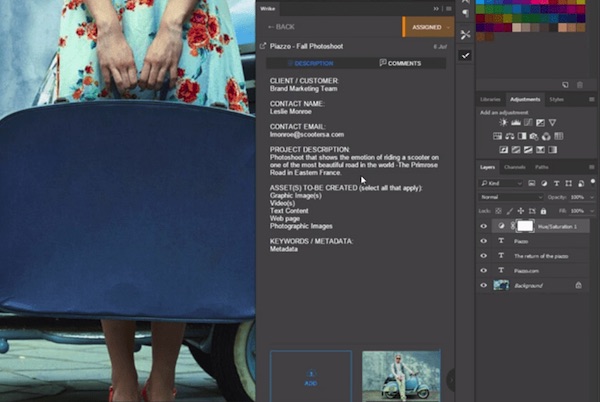The image size is (600, 402).
Task: Switch to the Comments tab
Action: click(x=400, y=63)
